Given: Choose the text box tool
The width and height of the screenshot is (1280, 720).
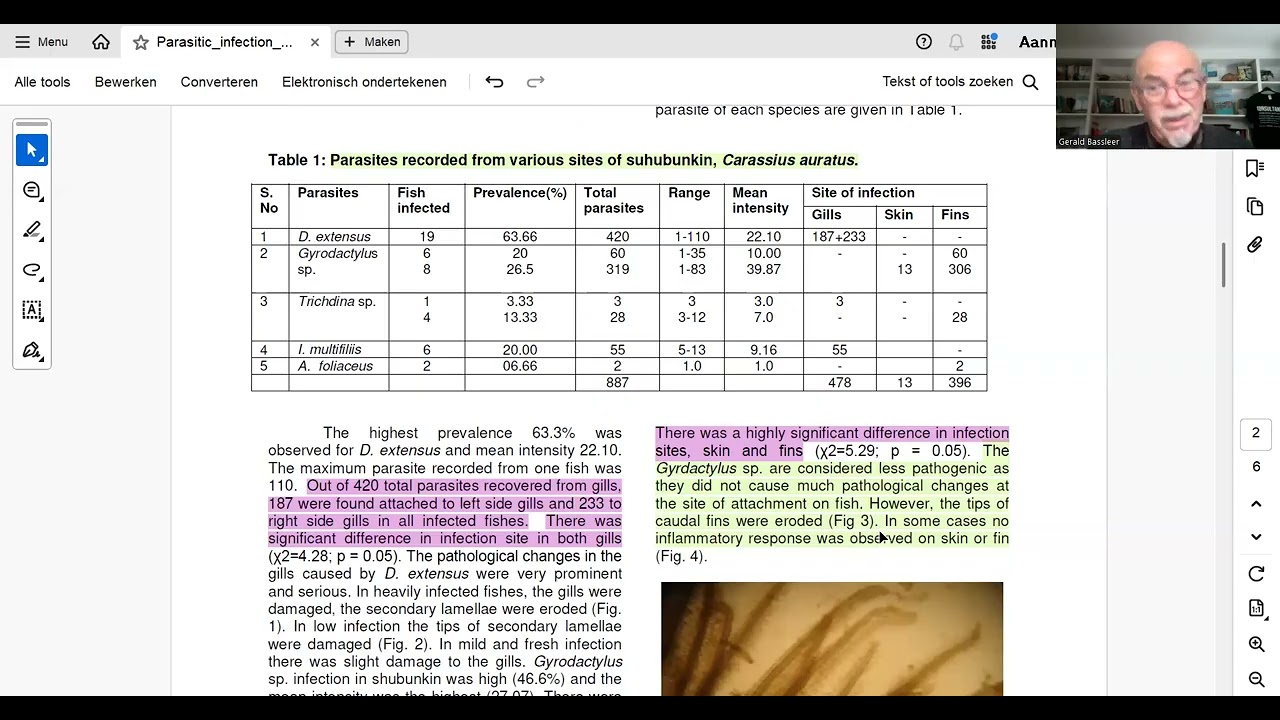Looking at the screenshot, I should point(32,310).
